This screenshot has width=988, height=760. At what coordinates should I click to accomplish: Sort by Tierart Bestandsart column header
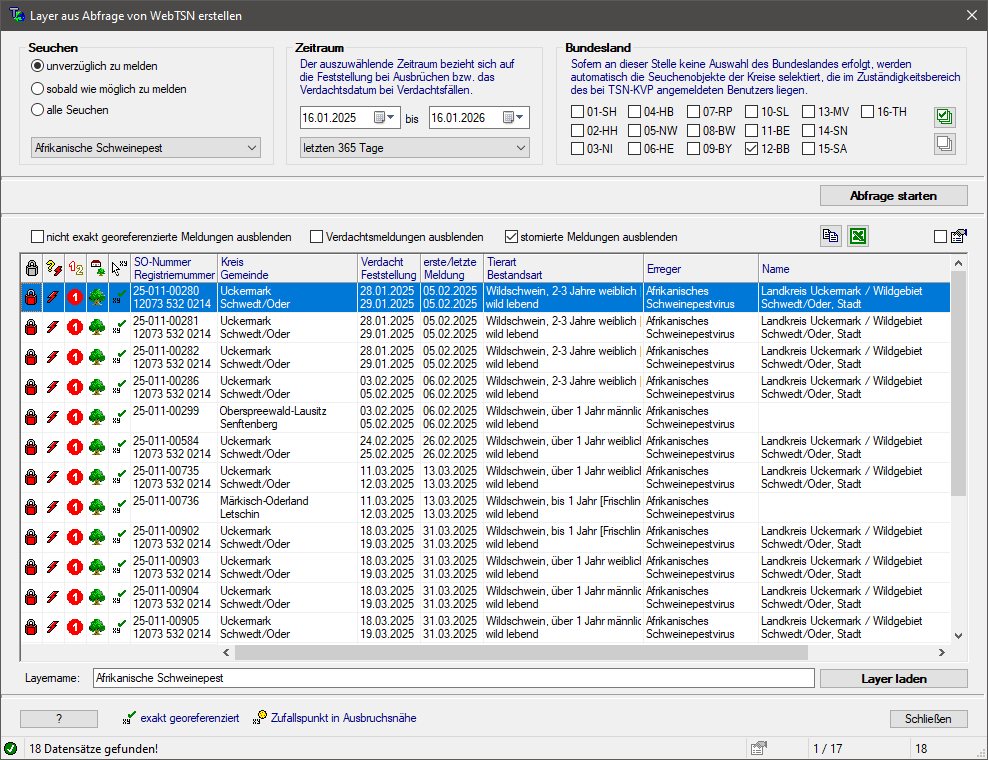pos(563,268)
